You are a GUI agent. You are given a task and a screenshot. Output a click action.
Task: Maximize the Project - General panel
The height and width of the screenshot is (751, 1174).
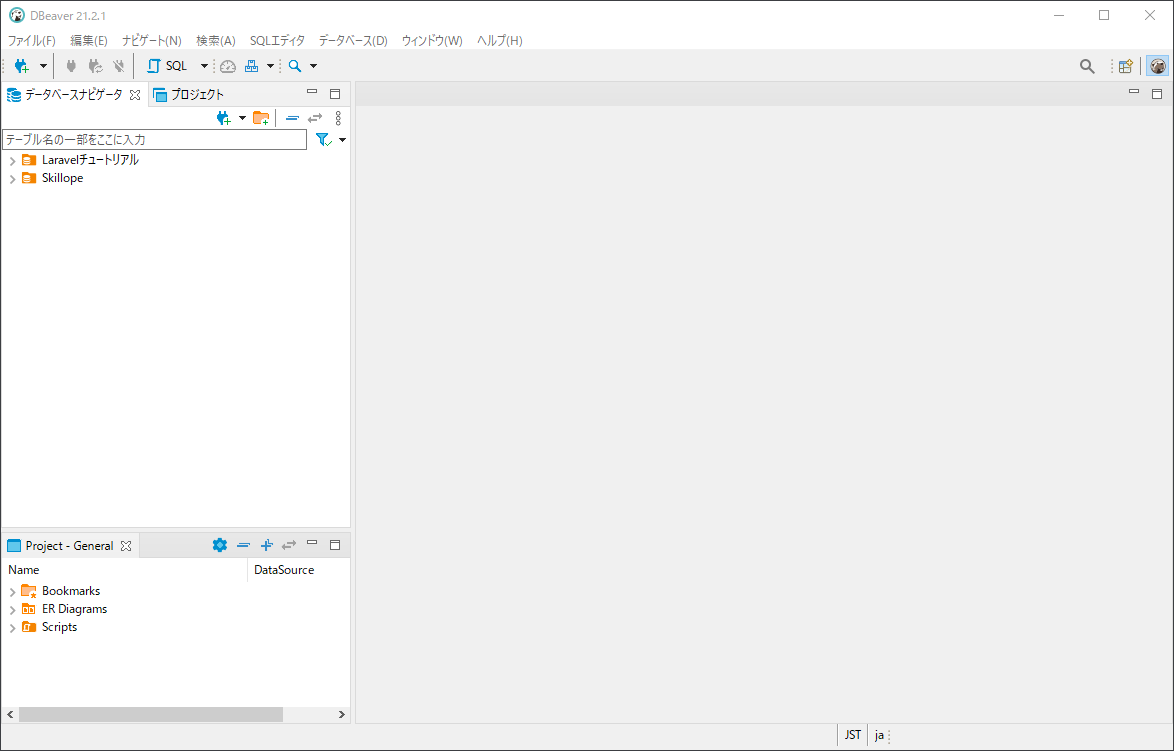pyautogui.click(x=335, y=545)
